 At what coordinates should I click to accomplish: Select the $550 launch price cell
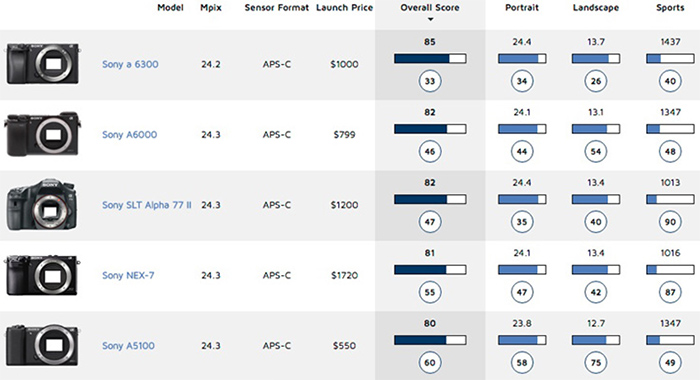[x=344, y=346]
